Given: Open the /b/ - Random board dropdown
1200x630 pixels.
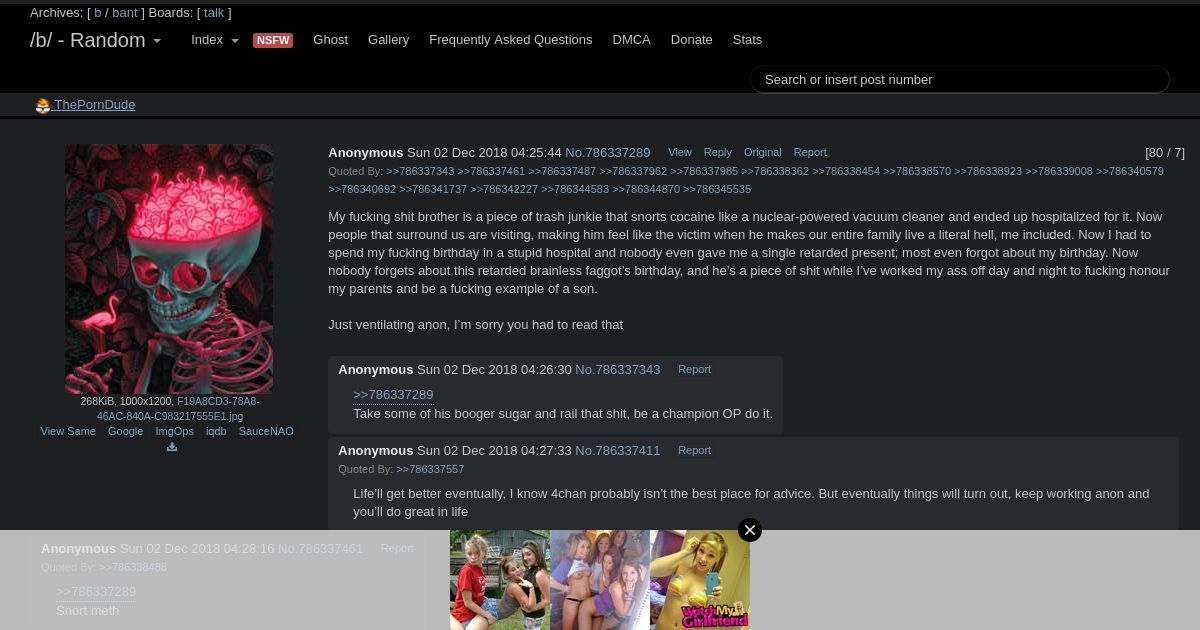Looking at the screenshot, I should 95,41.
